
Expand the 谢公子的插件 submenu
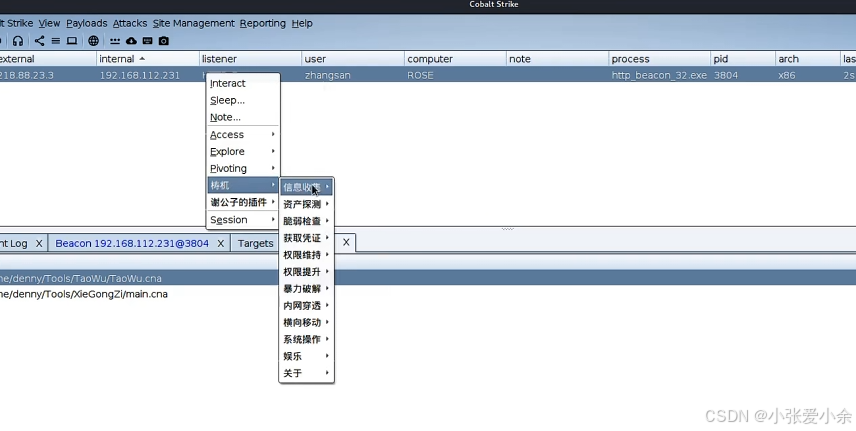point(243,202)
